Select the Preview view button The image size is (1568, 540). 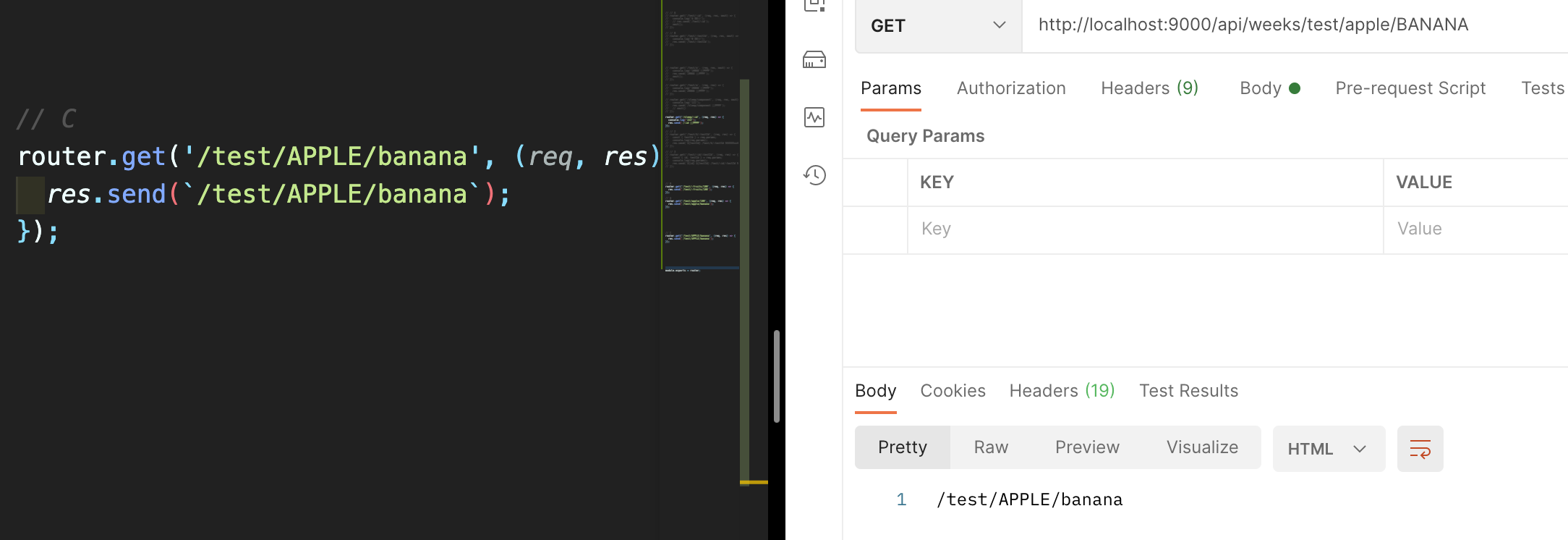click(x=1087, y=447)
